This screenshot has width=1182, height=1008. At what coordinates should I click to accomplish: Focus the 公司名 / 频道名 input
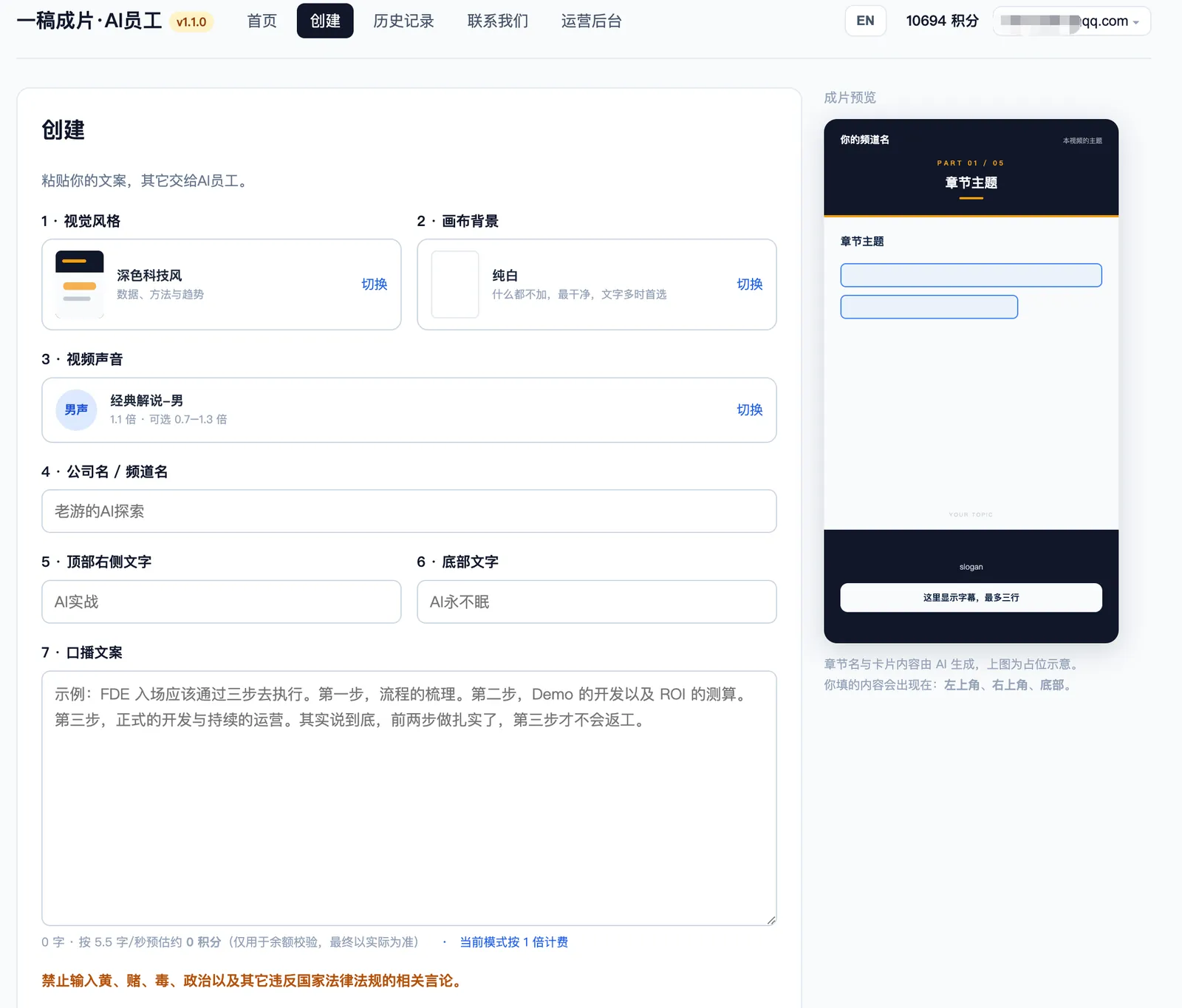tap(409, 511)
